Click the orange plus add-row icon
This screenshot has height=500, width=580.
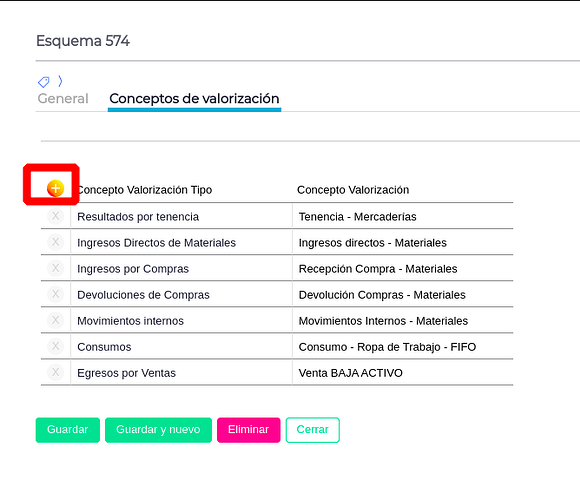point(55,189)
